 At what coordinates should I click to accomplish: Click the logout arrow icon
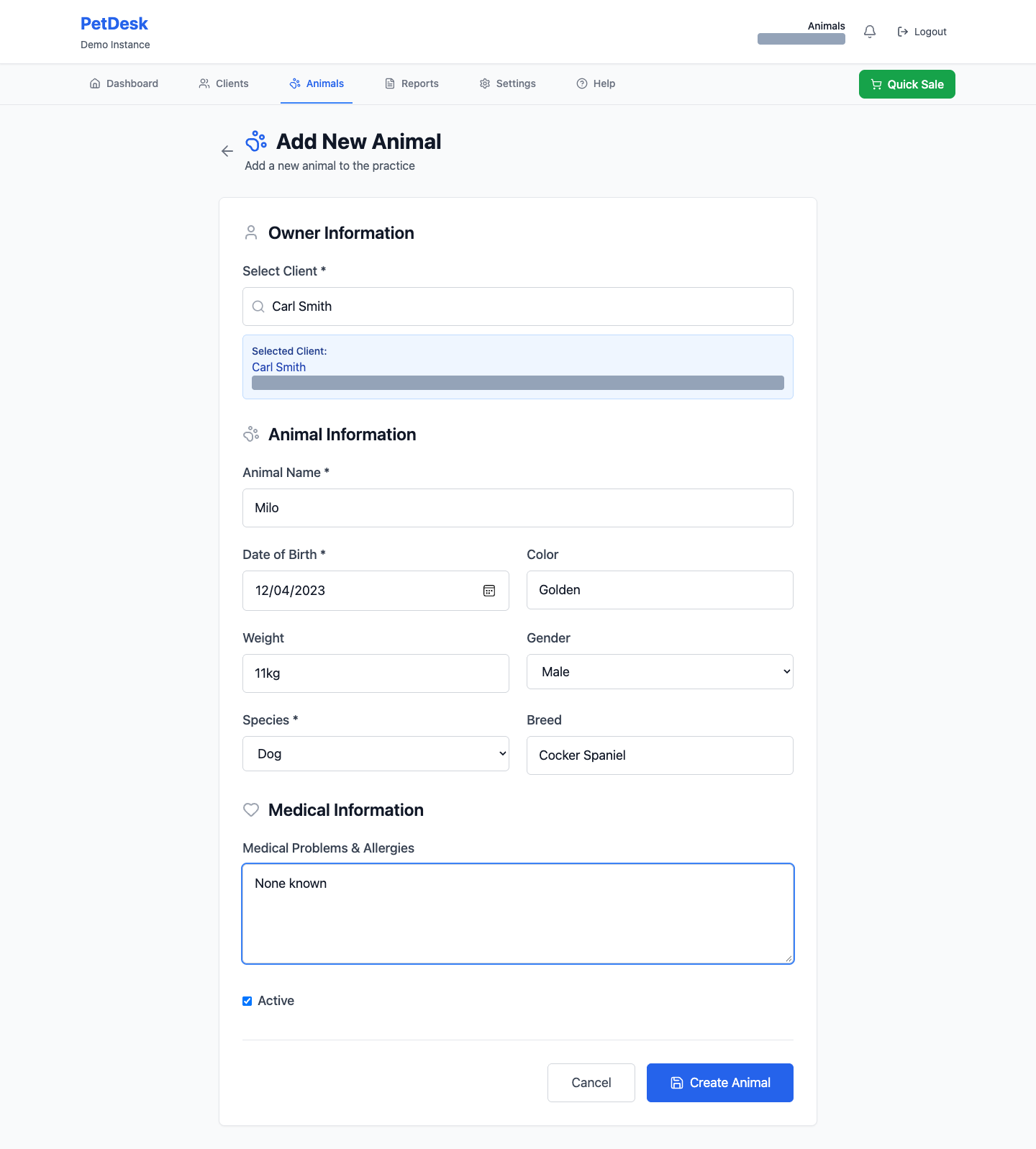[x=902, y=32]
